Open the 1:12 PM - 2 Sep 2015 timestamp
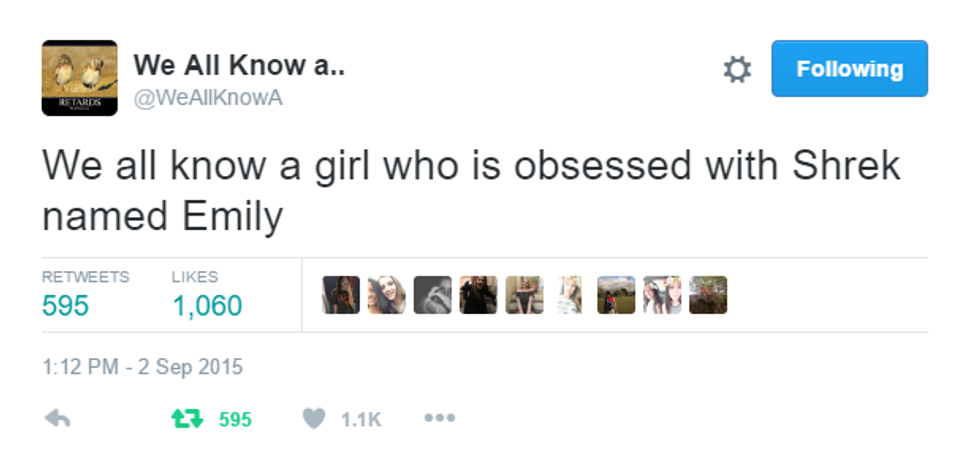980x450 pixels. tap(142, 367)
